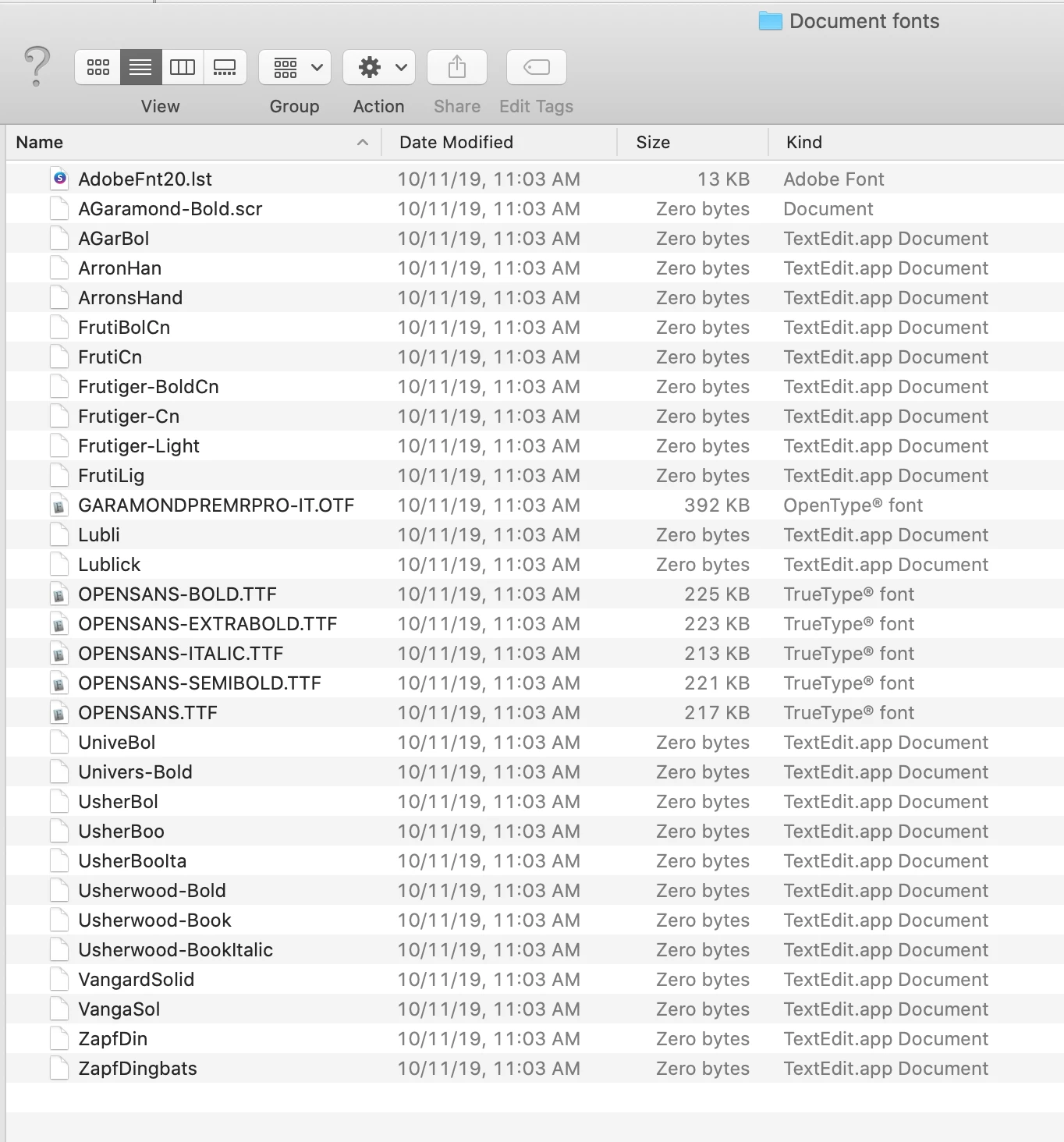Select the Univers-Bold file name
Viewport: 1064px width, 1142px height.
(135, 771)
